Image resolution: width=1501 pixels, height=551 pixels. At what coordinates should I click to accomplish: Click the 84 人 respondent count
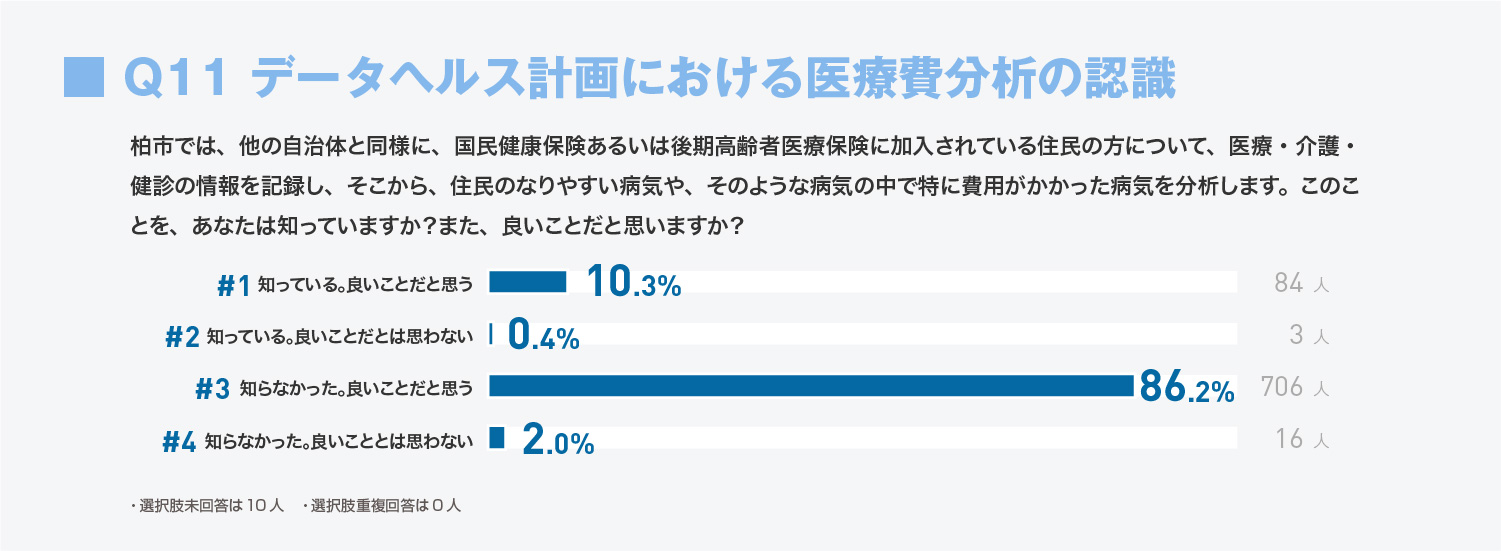click(x=1301, y=284)
